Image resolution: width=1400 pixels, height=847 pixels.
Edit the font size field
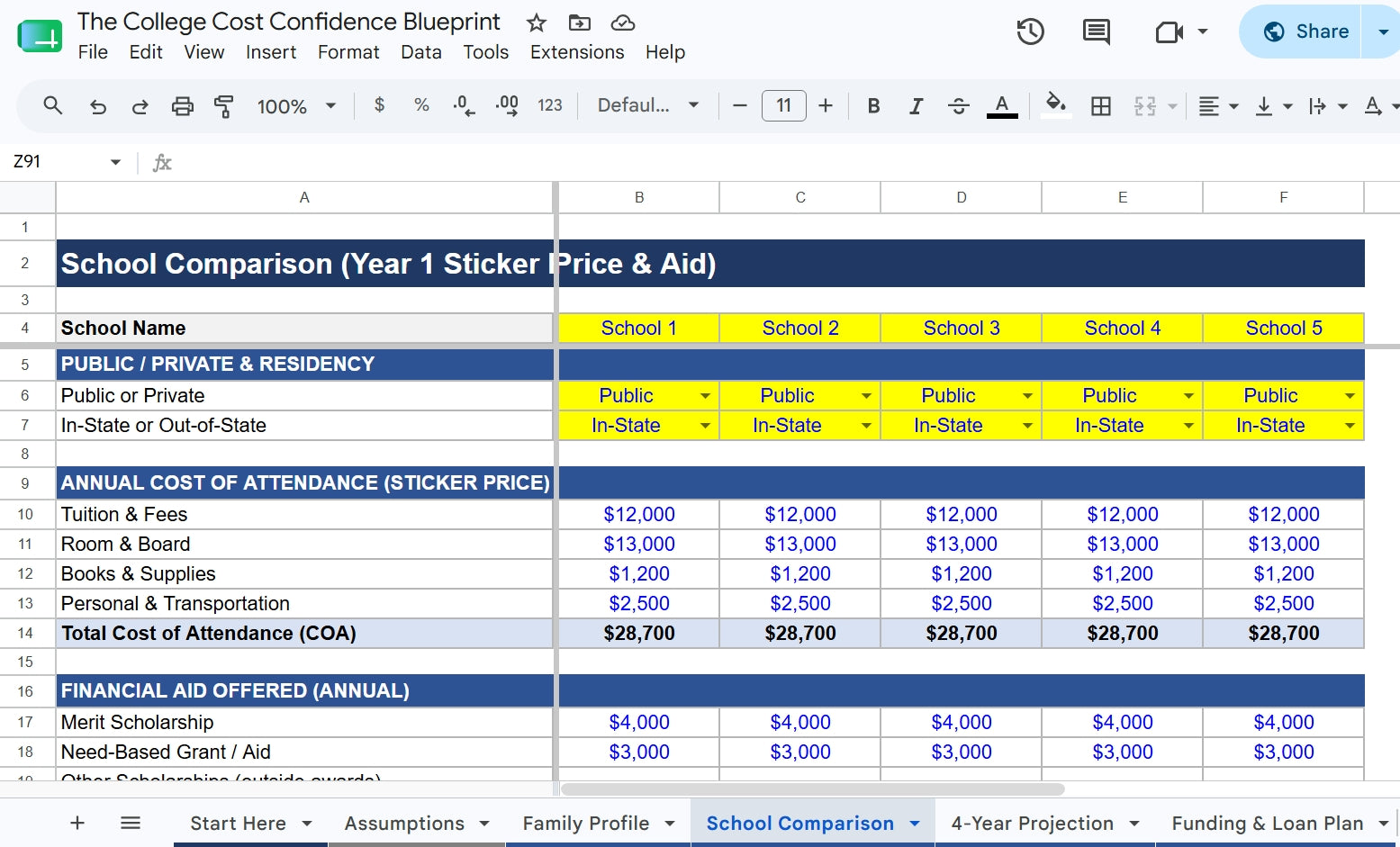[x=783, y=105]
